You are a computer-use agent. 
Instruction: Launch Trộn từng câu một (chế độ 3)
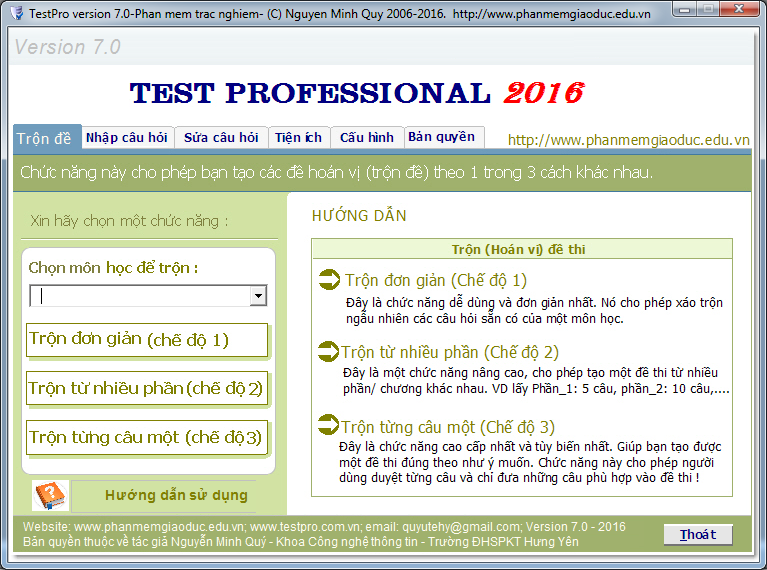coord(147,437)
